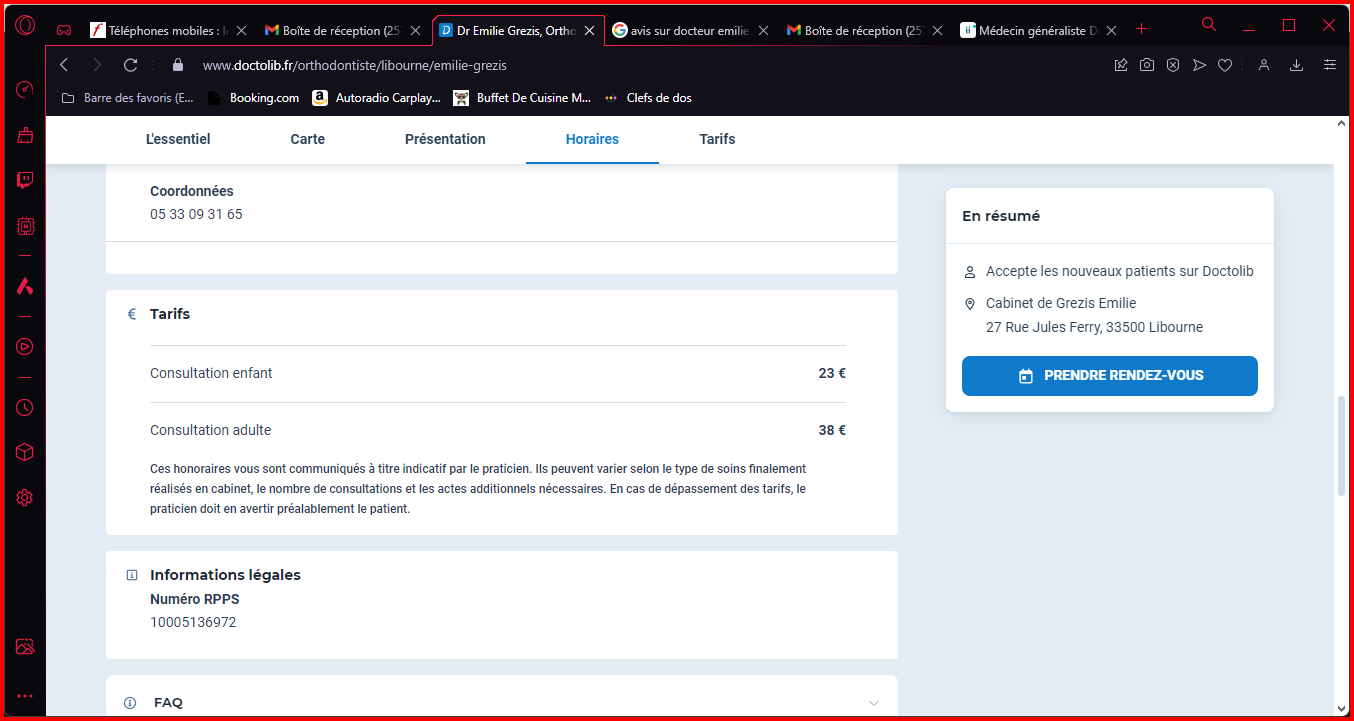Expand the sidebar three-dots menu
Image resolution: width=1354 pixels, height=721 pixels.
[x=25, y=696]
